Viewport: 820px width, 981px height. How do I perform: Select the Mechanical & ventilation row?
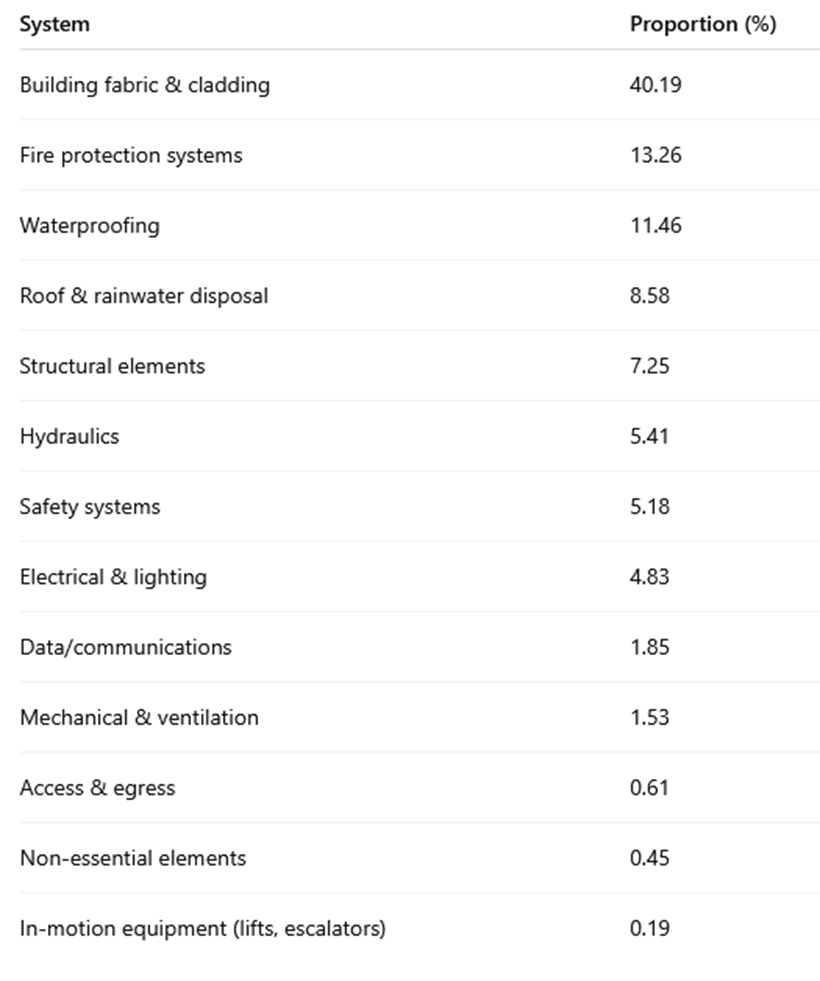(x=420, y=717)
